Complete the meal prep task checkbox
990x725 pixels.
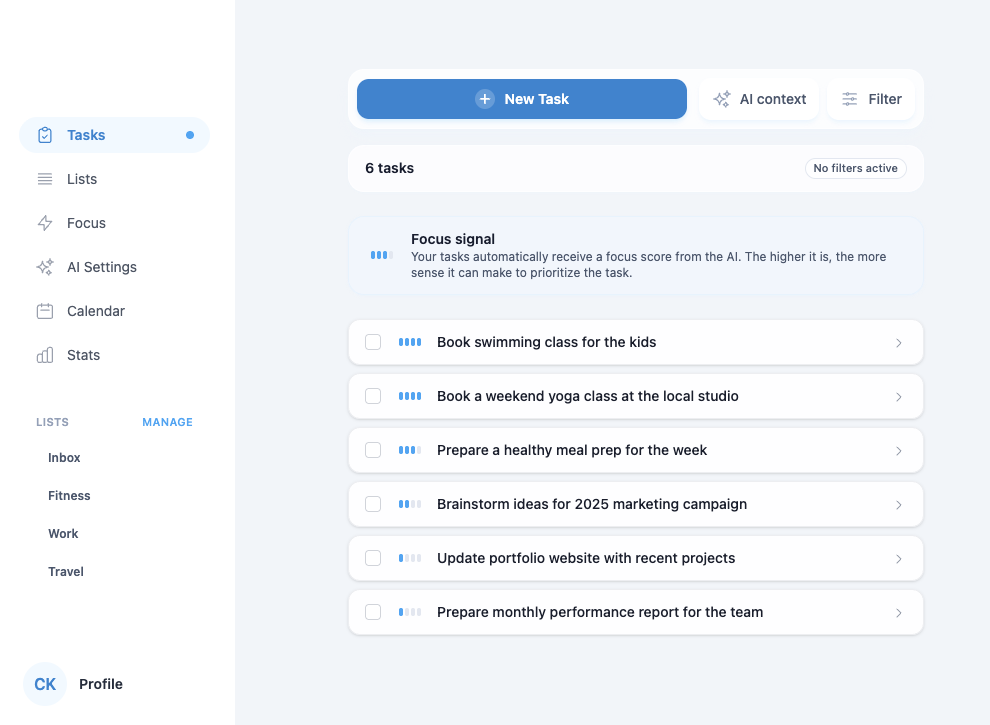373,449
